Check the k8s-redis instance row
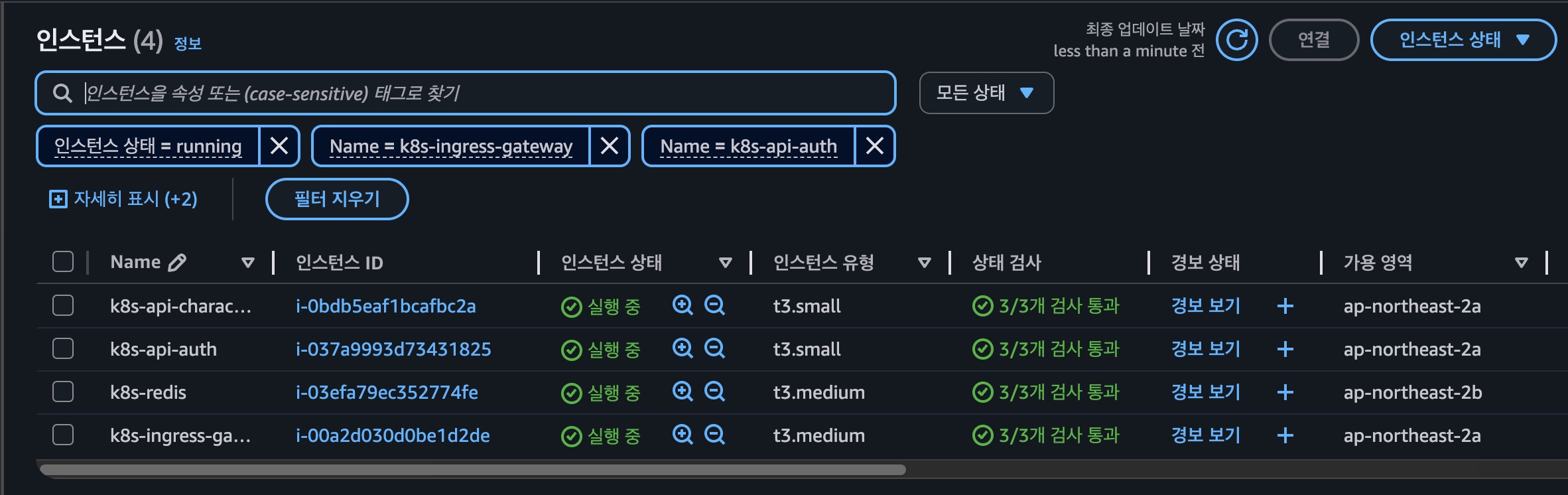The height and width of the screenshot is (495, 1568). [x=63, y=391]
